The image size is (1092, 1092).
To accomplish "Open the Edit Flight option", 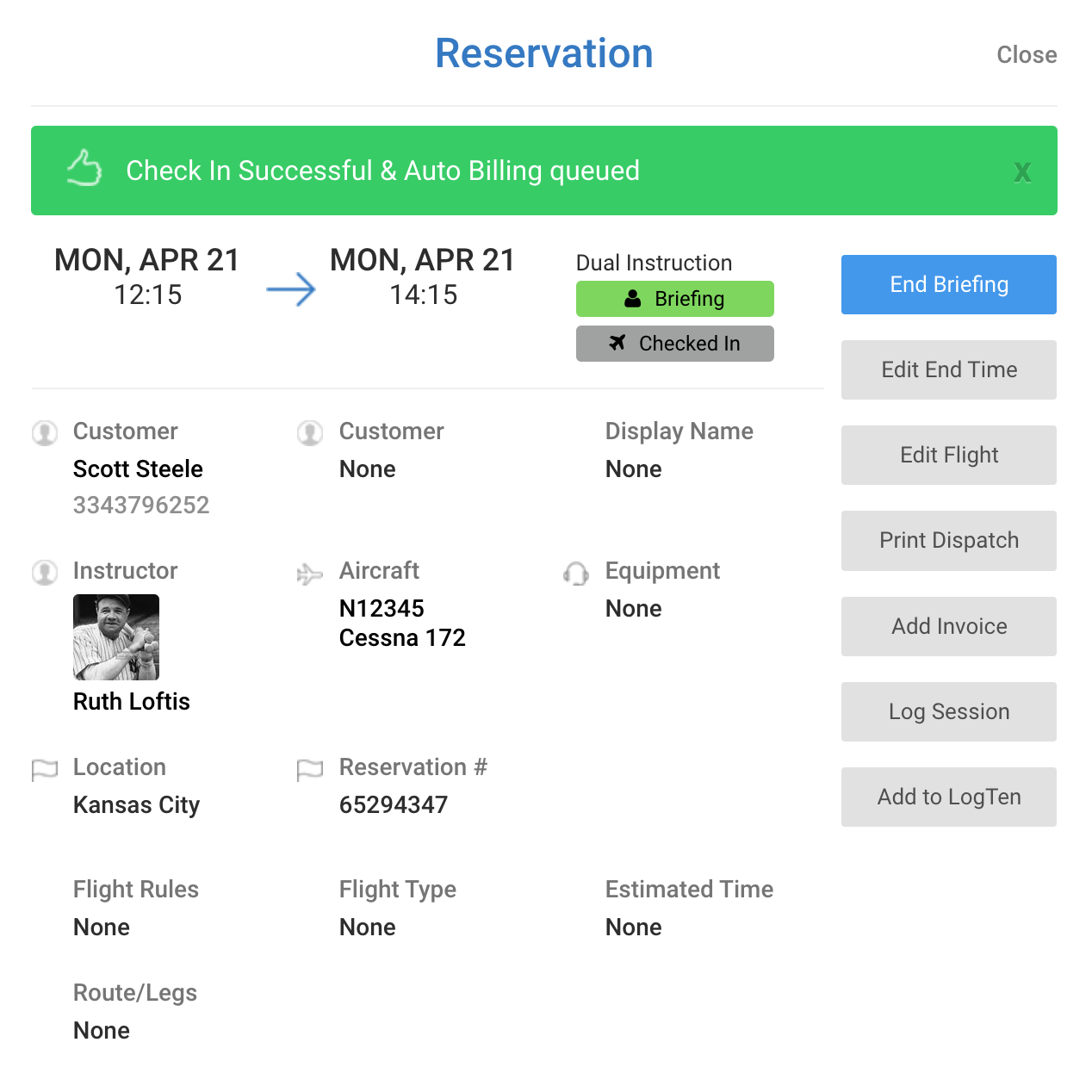I will [x=948, y=455].
